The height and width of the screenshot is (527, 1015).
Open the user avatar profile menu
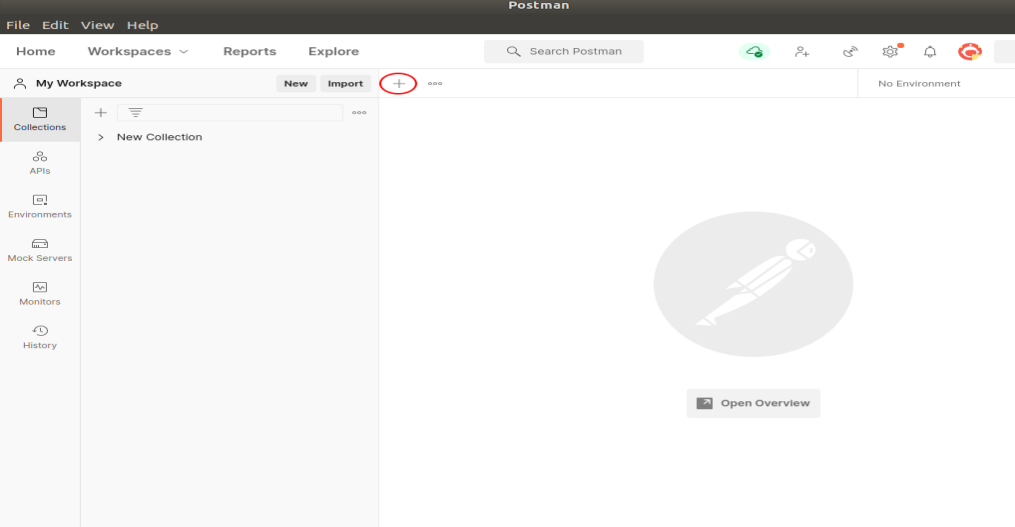coord(970,52)
